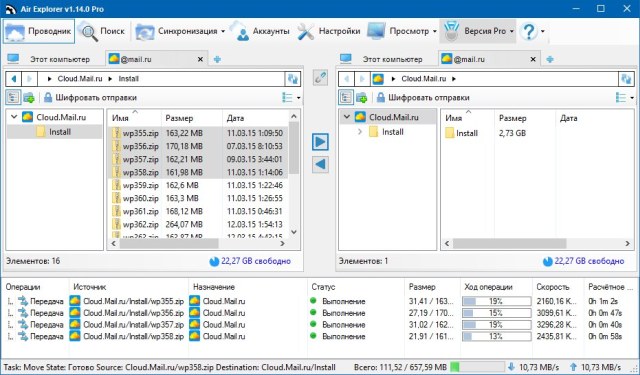Expand Install folder in right tree
The width and height of the screenshot is (640, 375).
pyautogui.click(x=360, y=132)
